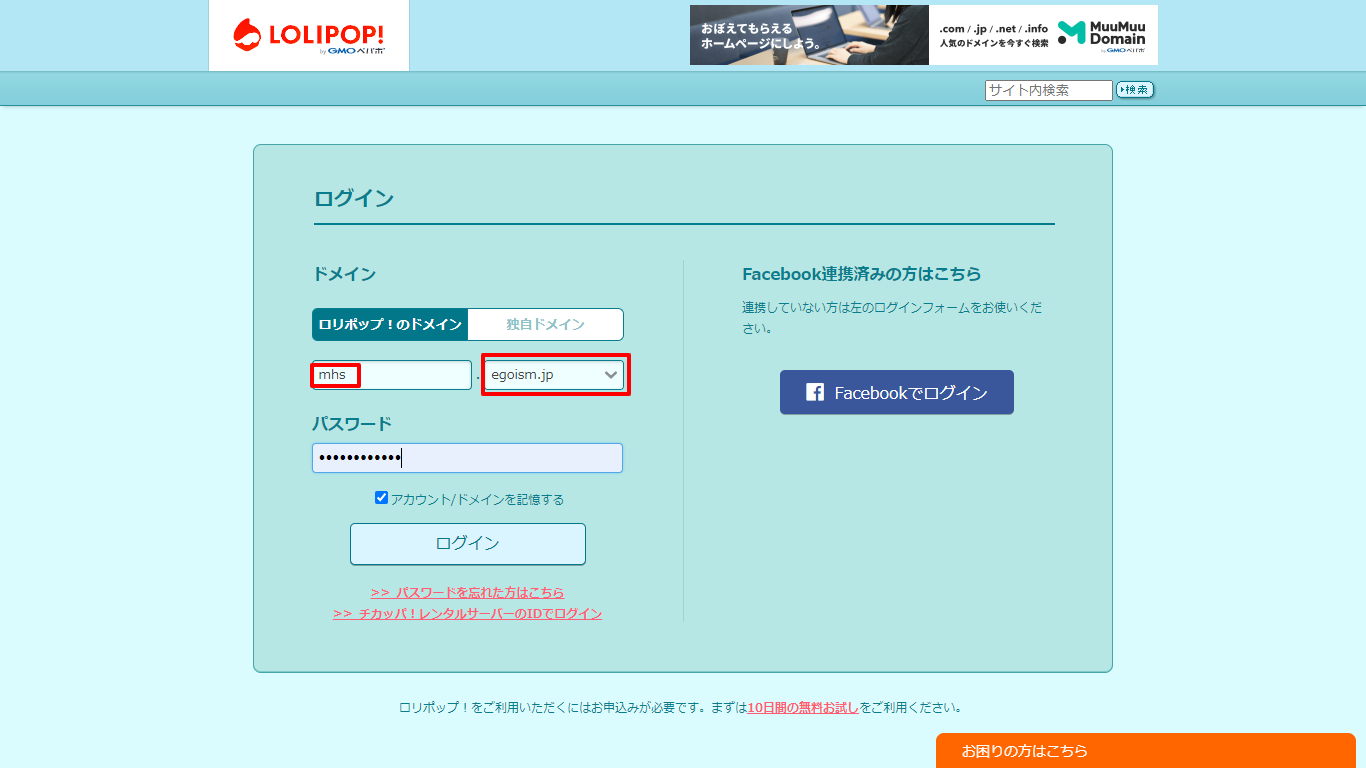1366x768 pixels.
Task: Click the お困りの方はこちら button
Action: pos(1146,751)
